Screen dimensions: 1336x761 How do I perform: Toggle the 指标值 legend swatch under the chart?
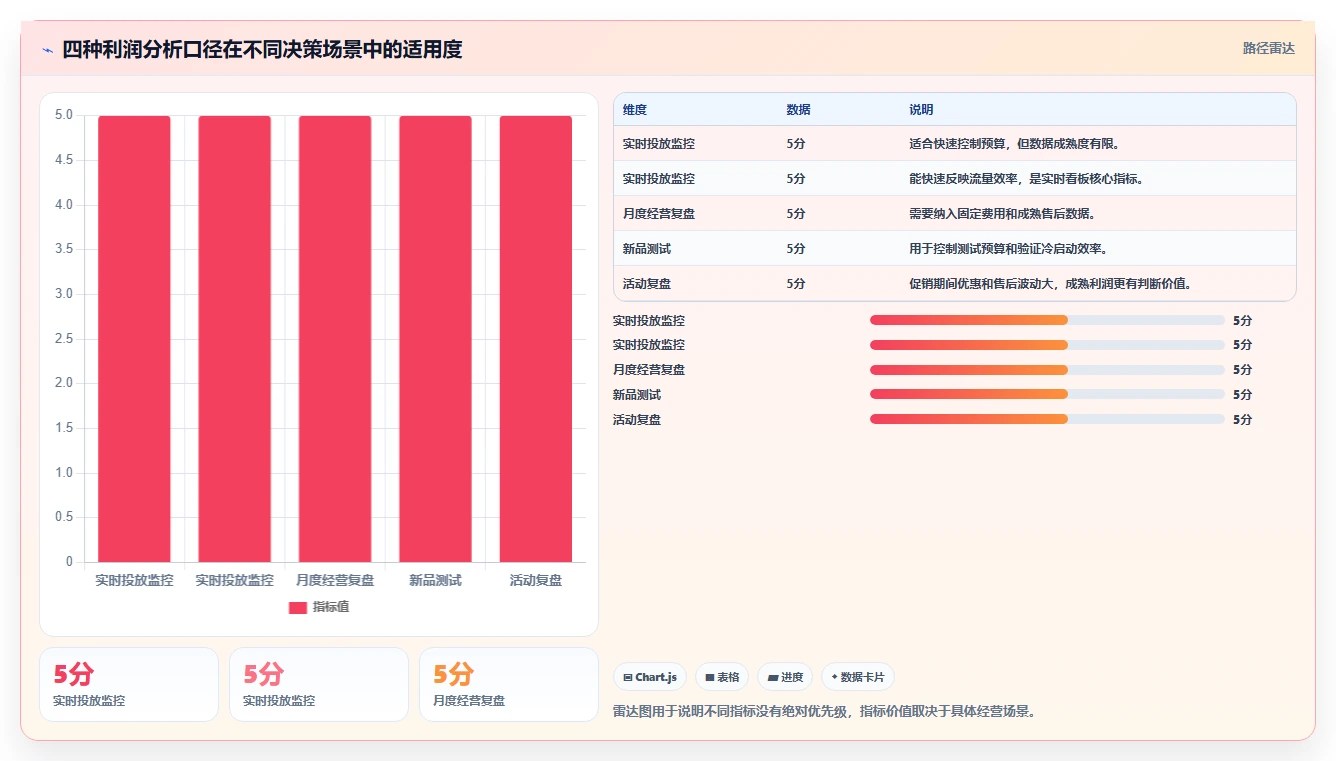pos(298,607)
